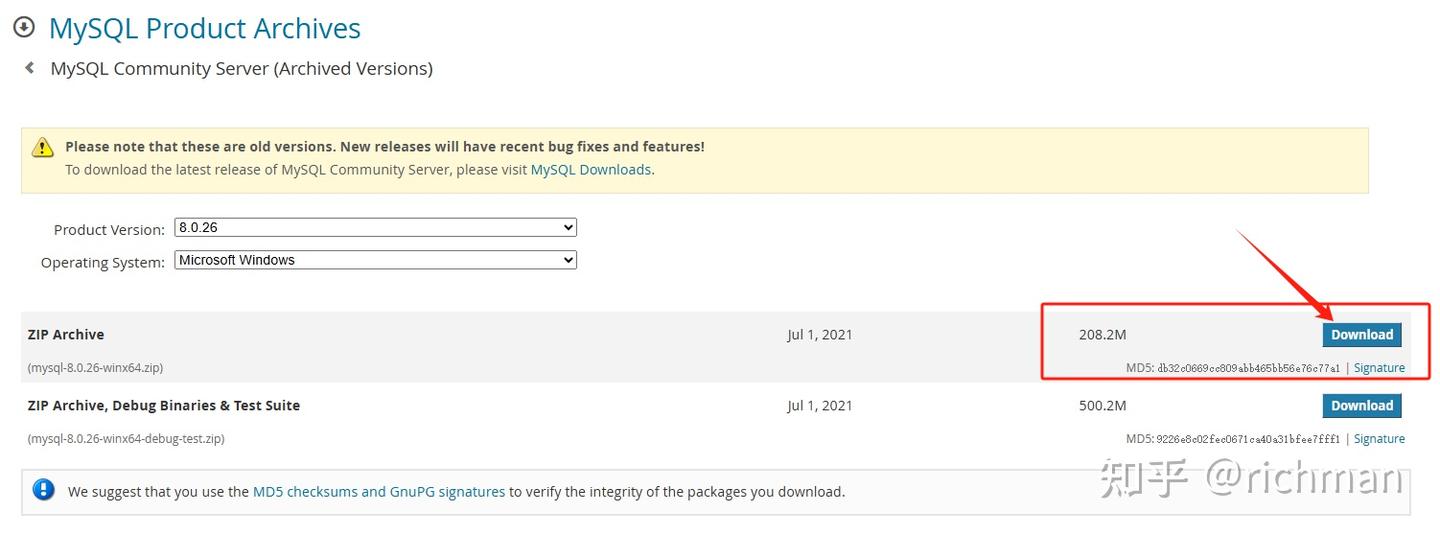This screenshot has width=1440, height=535.
Task: Follow the MD5 checksums and GnuPG signatures link
Action: (x=379, y=492)
